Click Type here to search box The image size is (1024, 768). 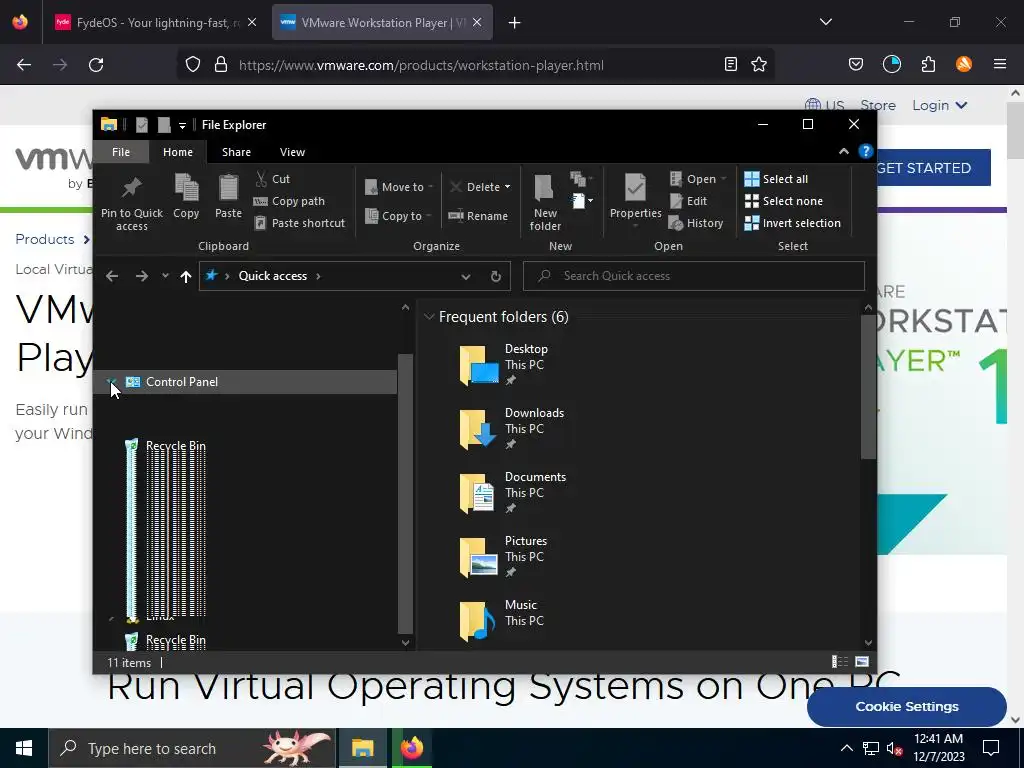193,748
